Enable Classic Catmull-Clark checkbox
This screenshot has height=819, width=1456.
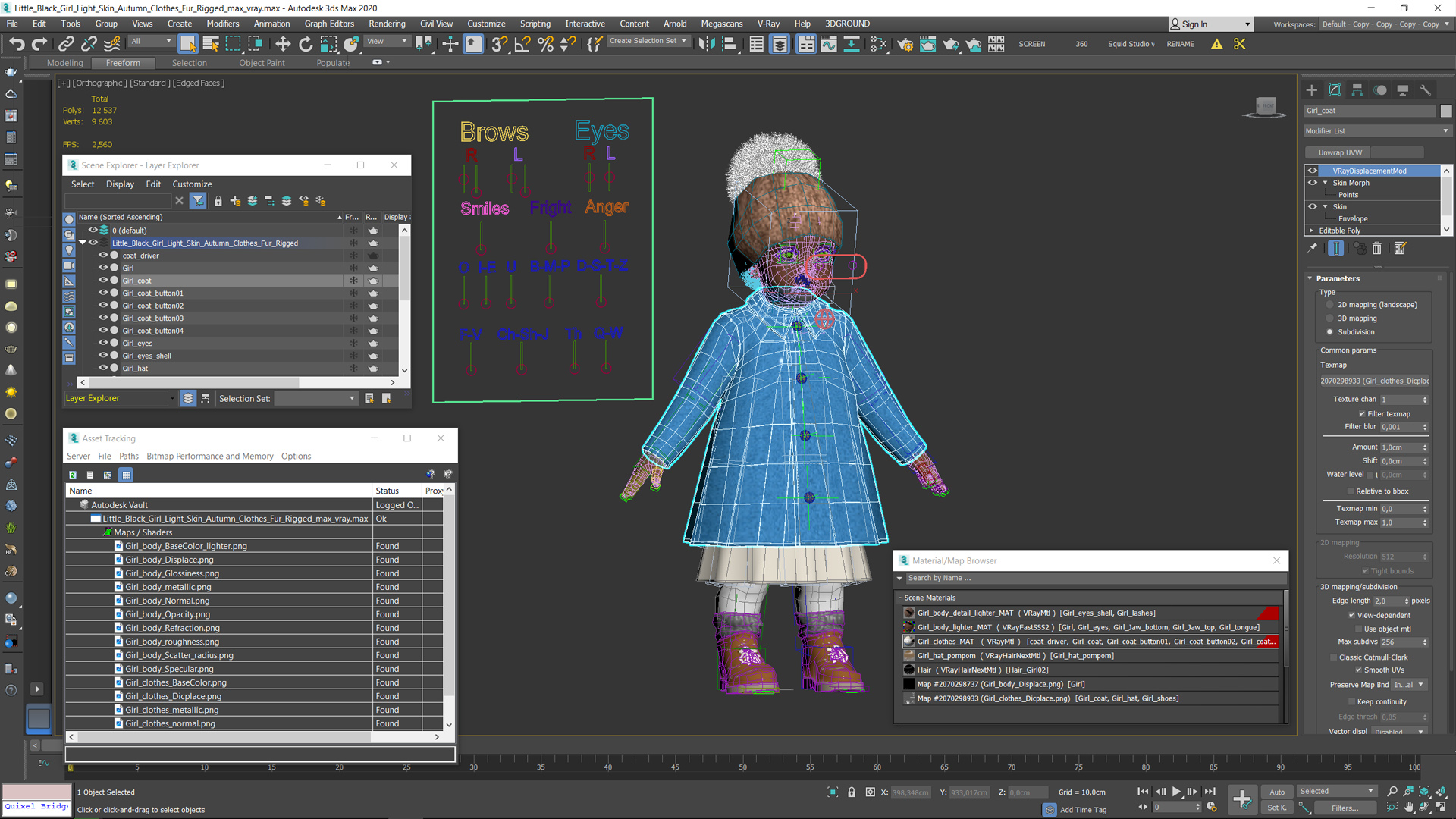click(1333, 657)
